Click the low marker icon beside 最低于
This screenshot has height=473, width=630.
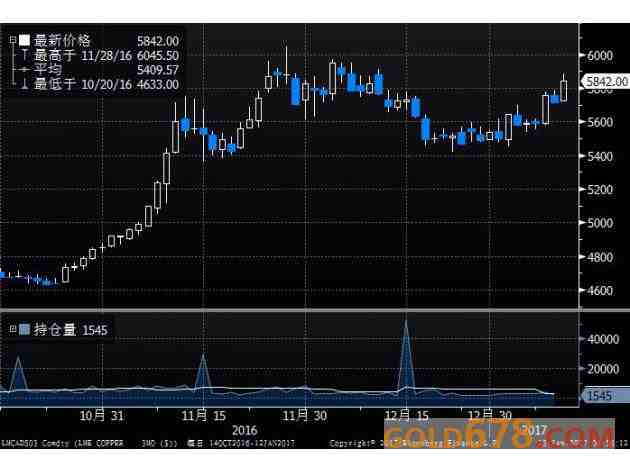(25, 84)
